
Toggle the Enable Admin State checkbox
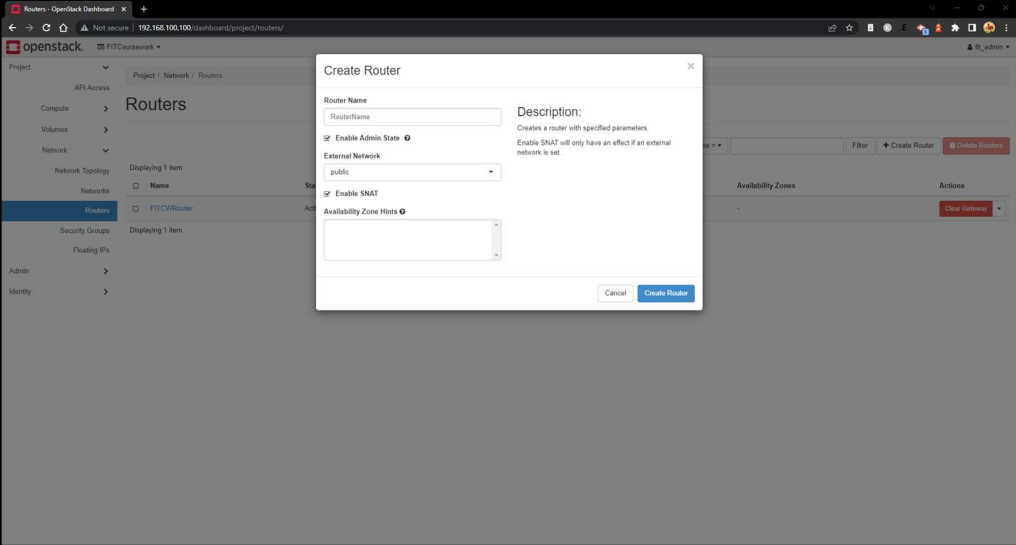(327, 138)
